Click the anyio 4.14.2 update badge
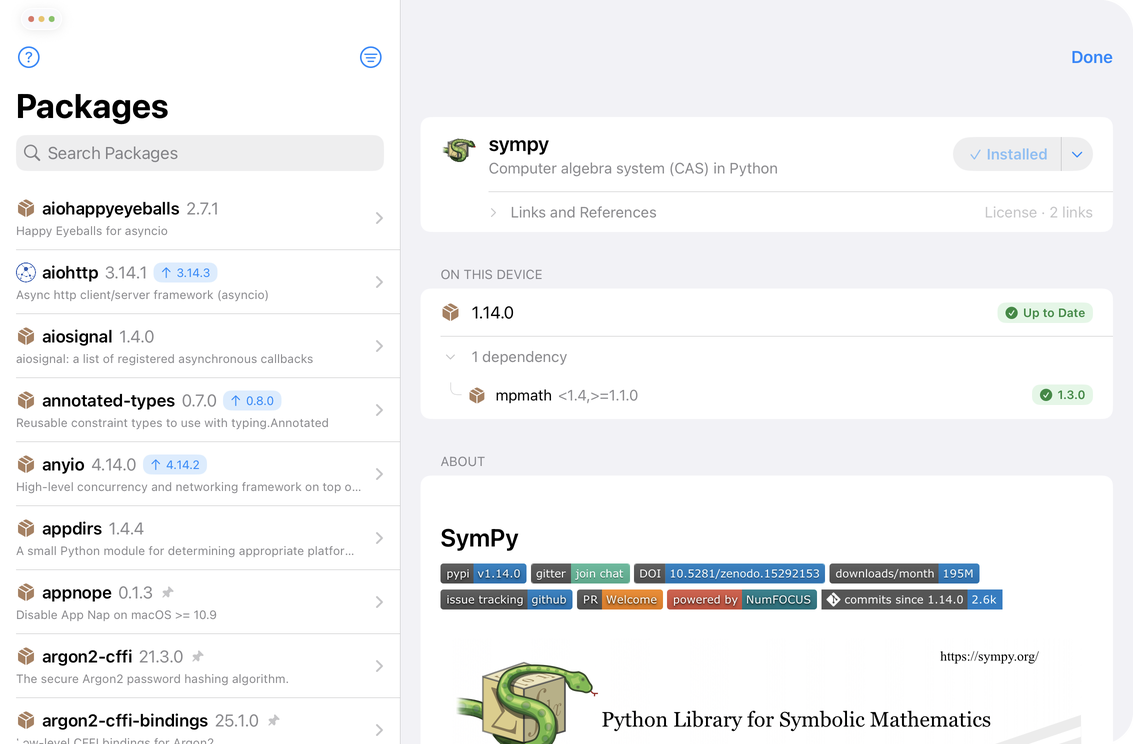The image size is (1133, 744). (x=176, y=464)
